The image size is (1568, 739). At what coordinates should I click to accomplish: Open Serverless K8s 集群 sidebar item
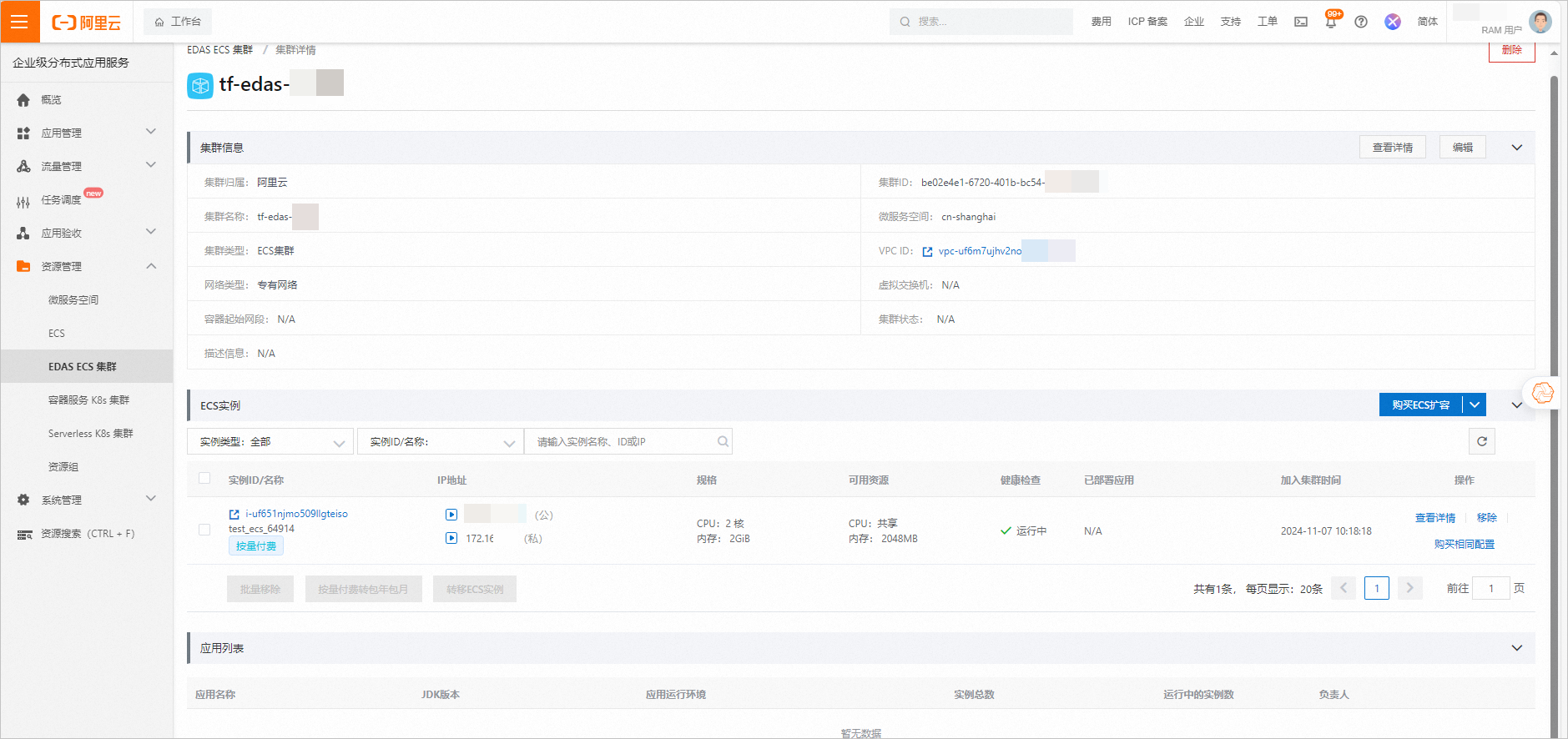pyautogui.click(x=91, y=434)
